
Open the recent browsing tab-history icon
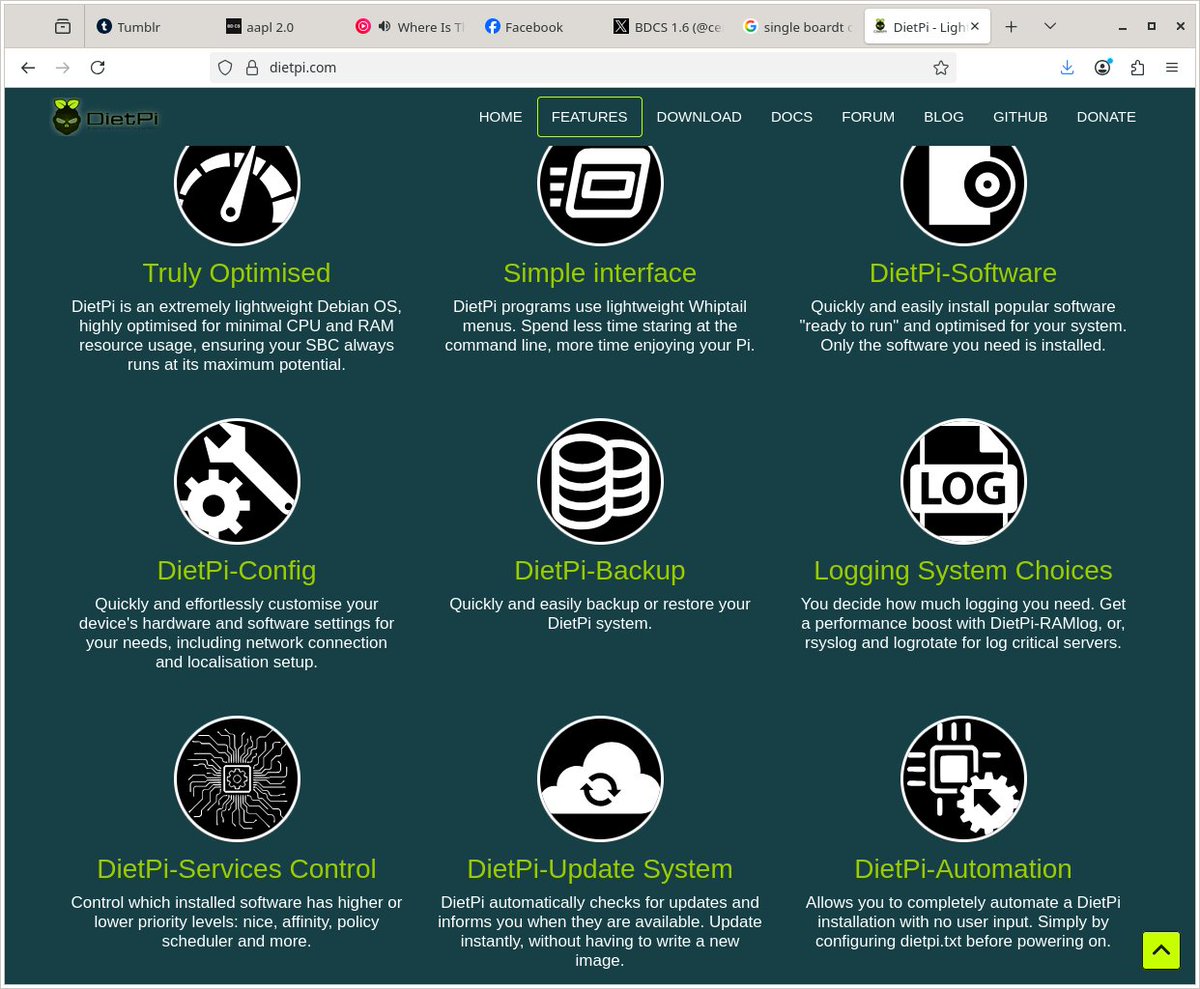(63, 27)
